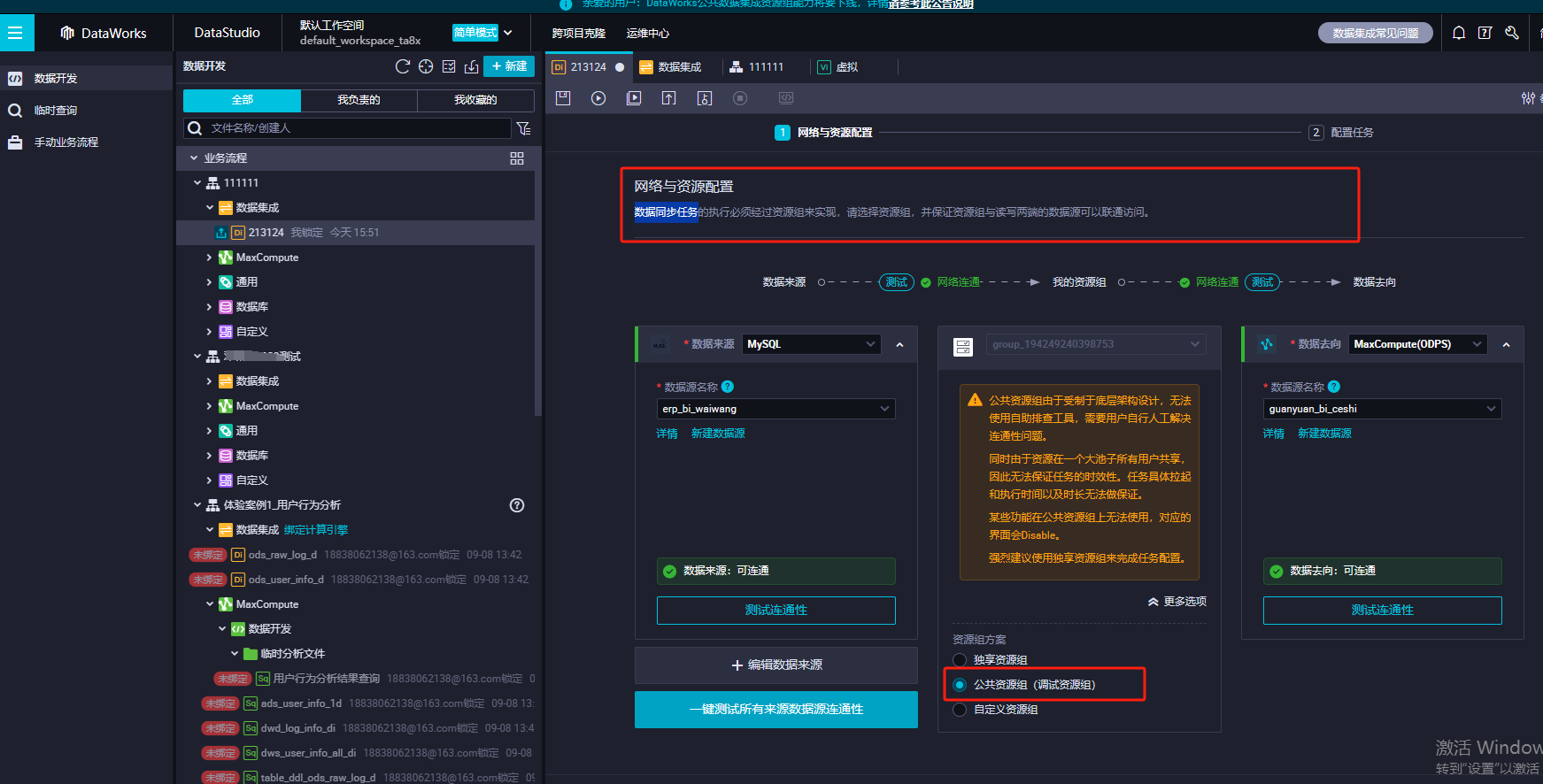Click the filter icon beside search box
The height and width of the screenshot is (784, 1543).
click(524, 128)
